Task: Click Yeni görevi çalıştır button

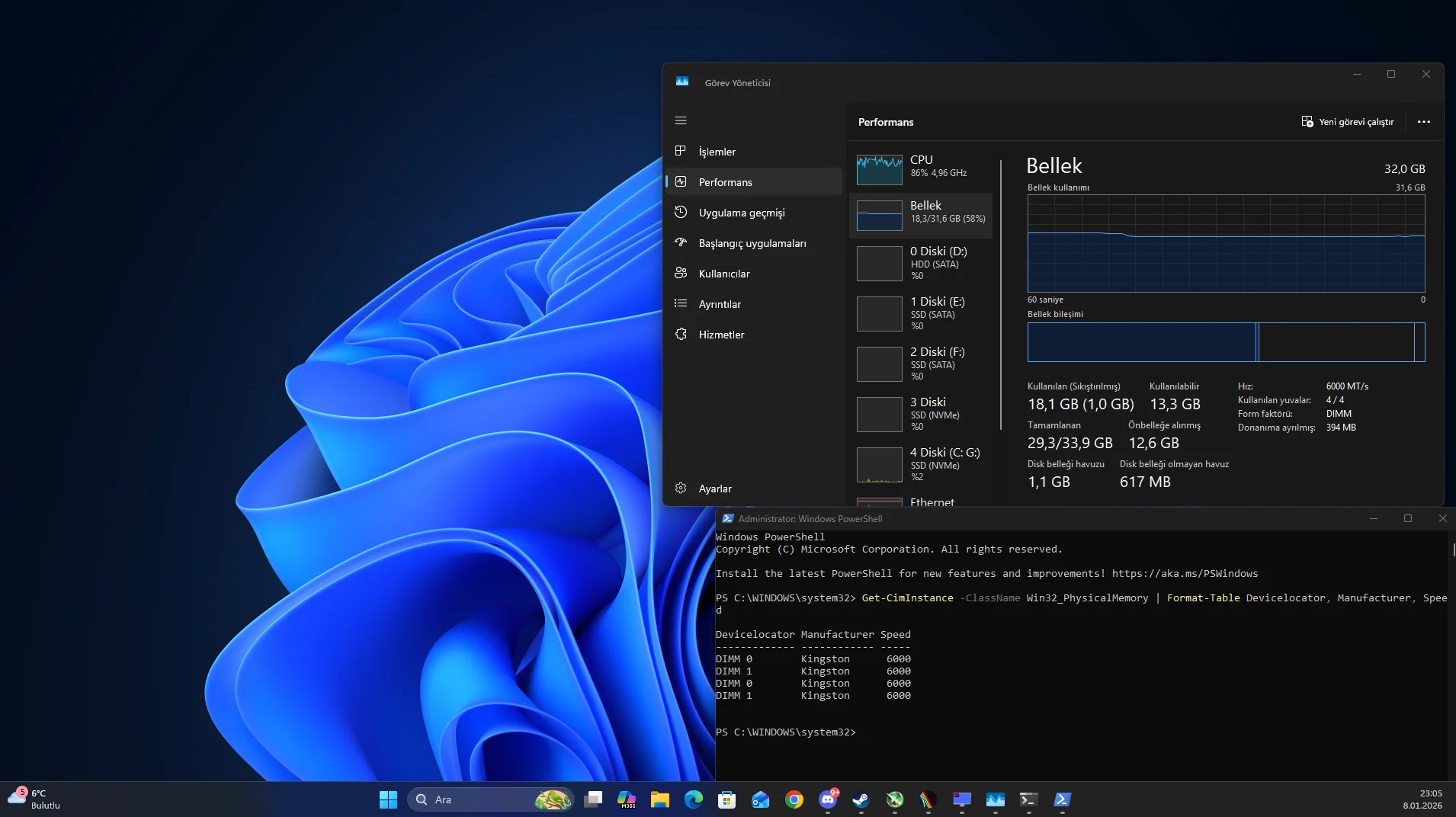Action: [x=1348, y=122]
